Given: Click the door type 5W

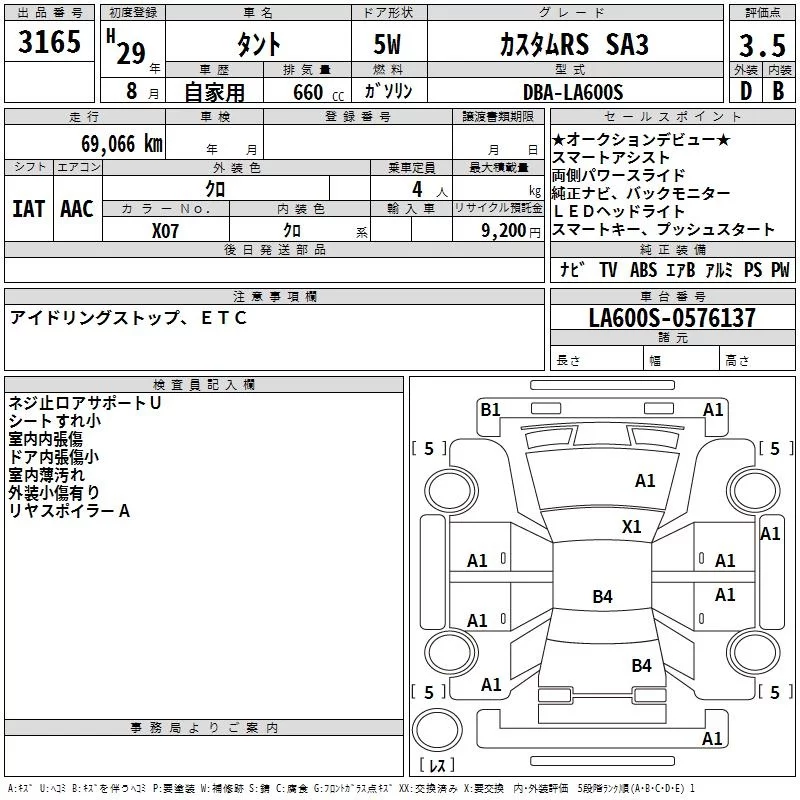Looking at the screenshot, I should pos(387,44).
